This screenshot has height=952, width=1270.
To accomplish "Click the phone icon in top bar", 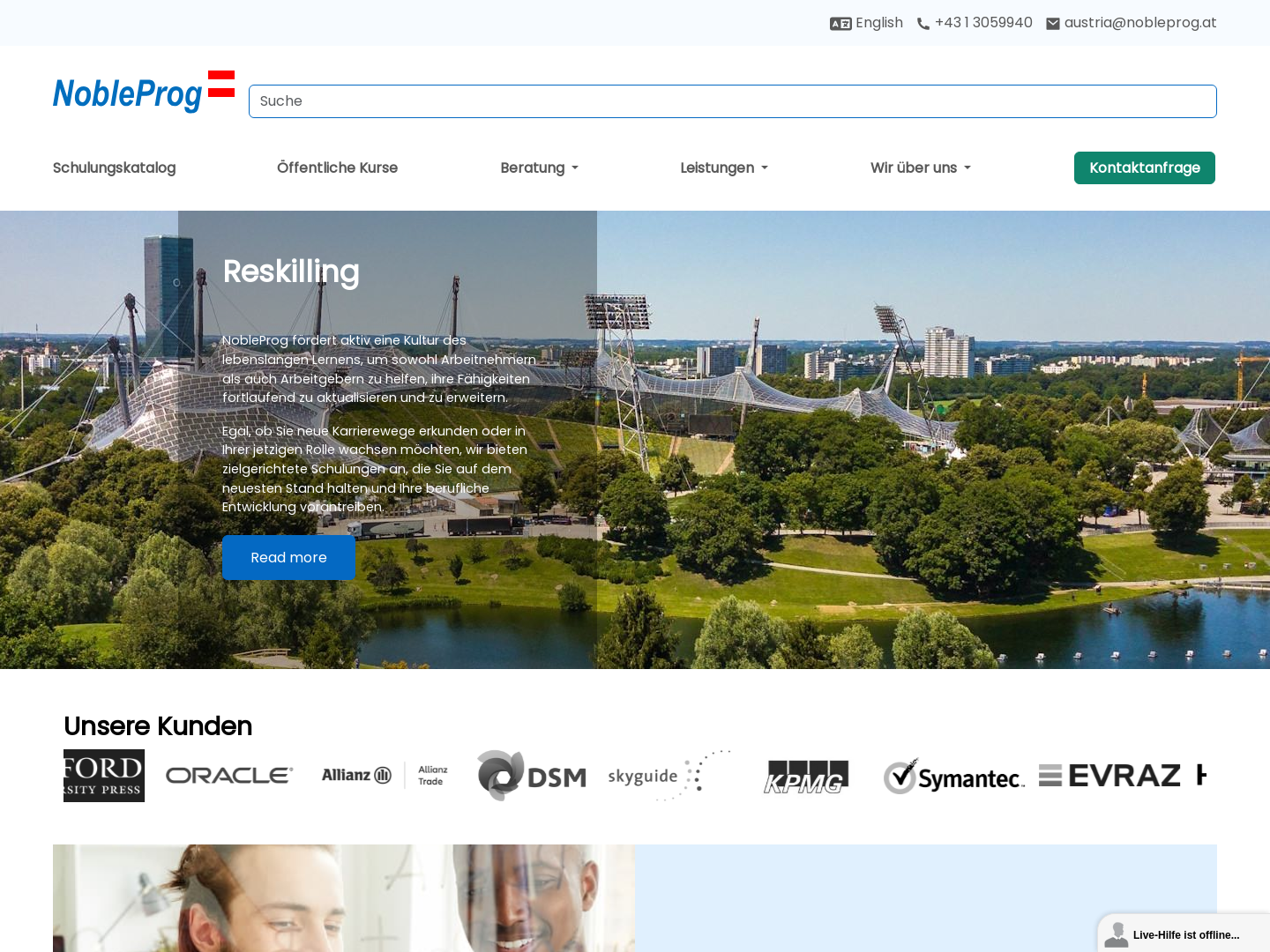I will pos(923,24).
